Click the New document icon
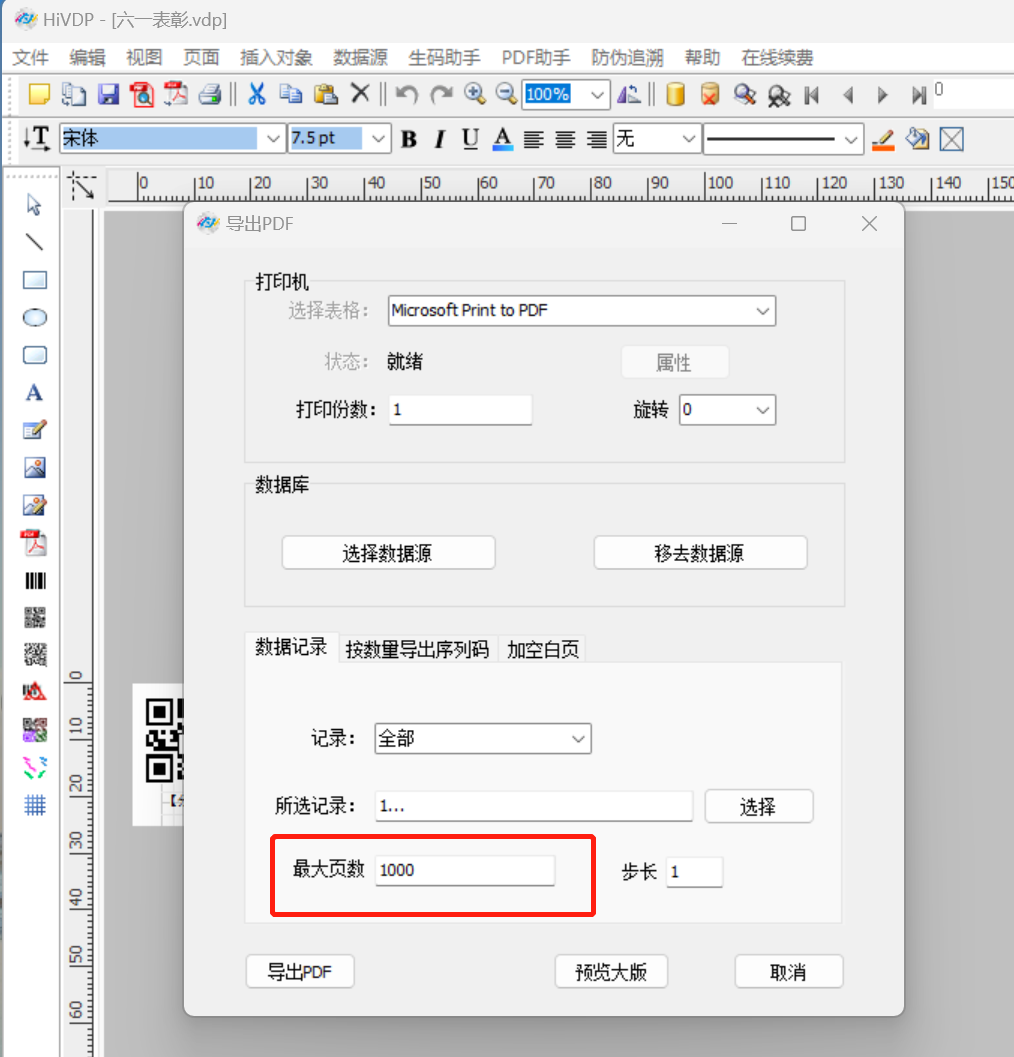The image size is (1014, 1057). (x=39, y=94)
